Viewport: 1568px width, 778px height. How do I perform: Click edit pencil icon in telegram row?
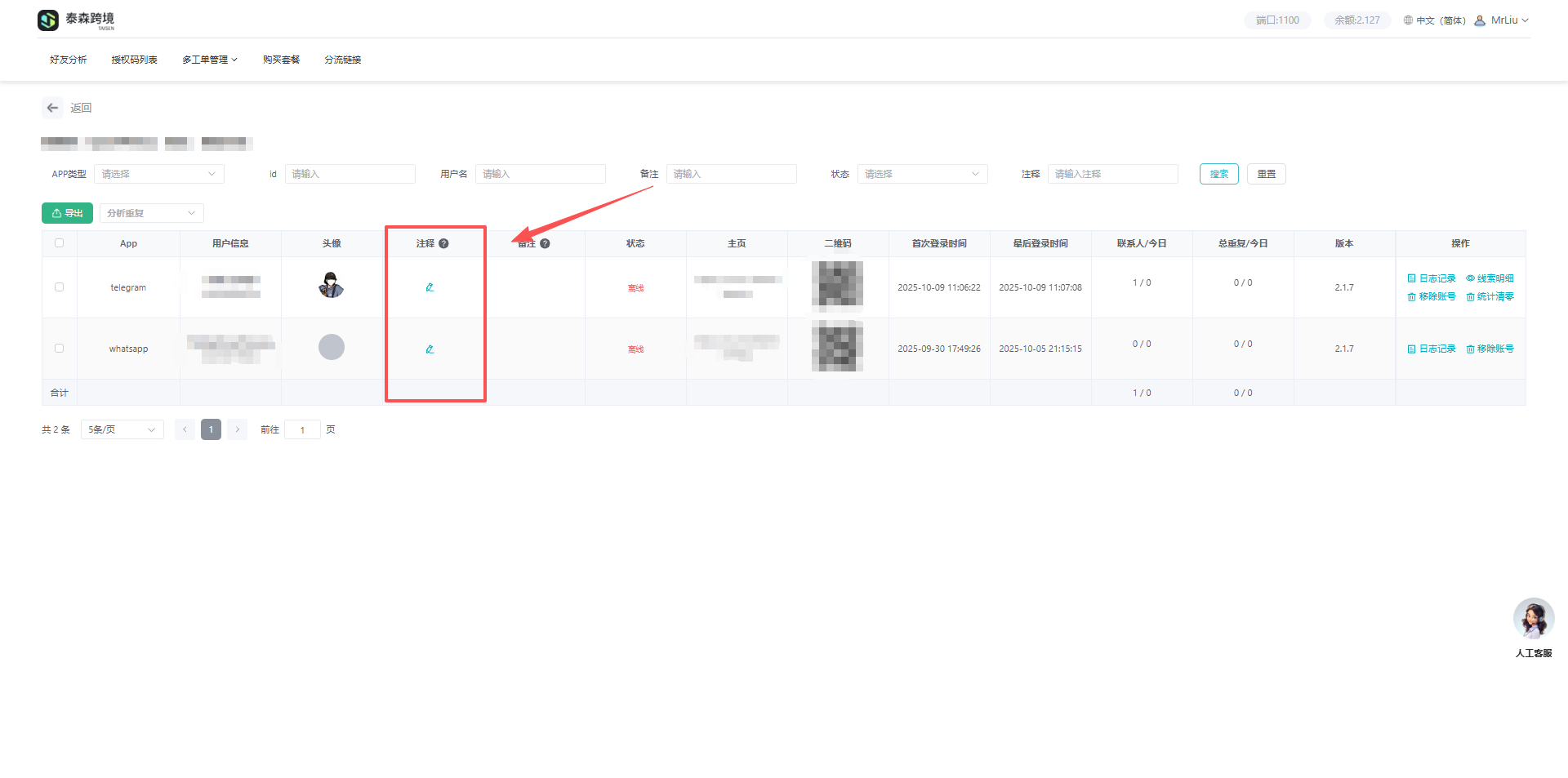click(430, 287)
